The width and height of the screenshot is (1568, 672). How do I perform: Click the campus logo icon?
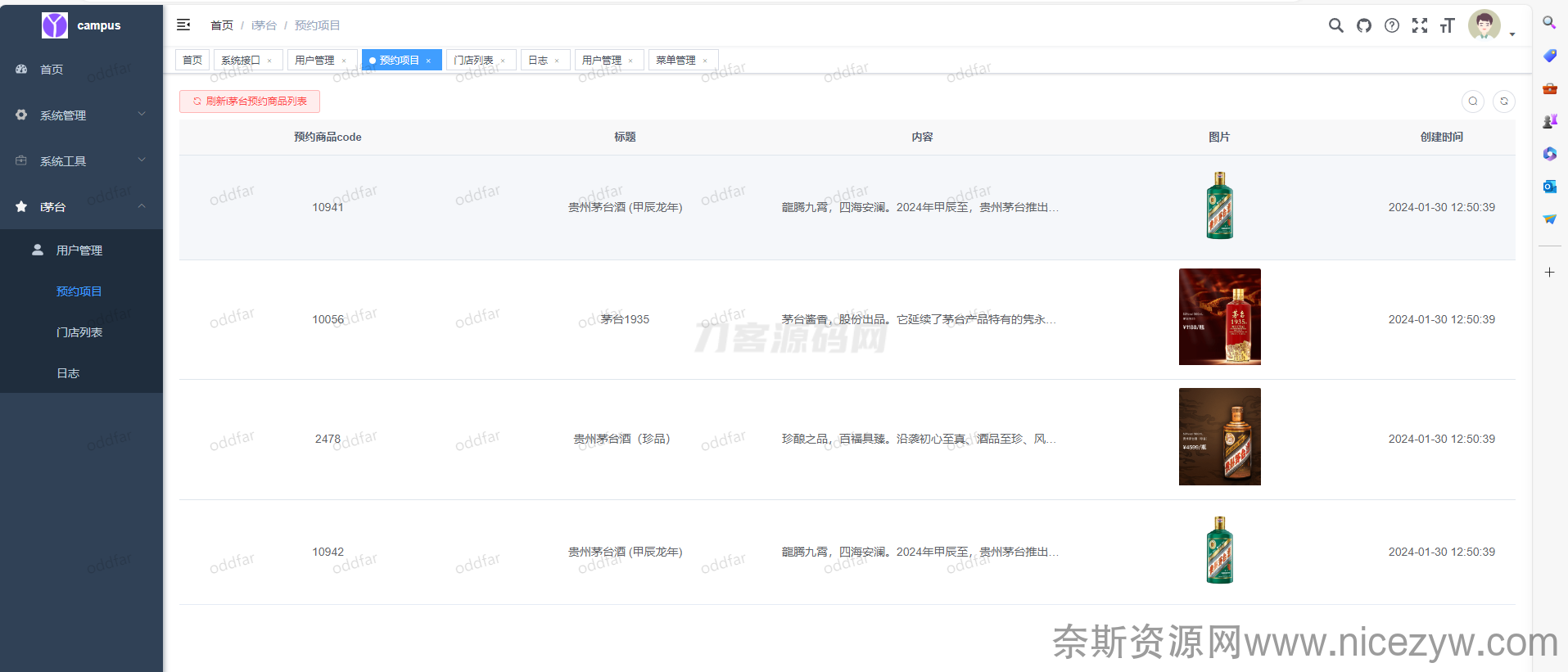coord(55,25)
